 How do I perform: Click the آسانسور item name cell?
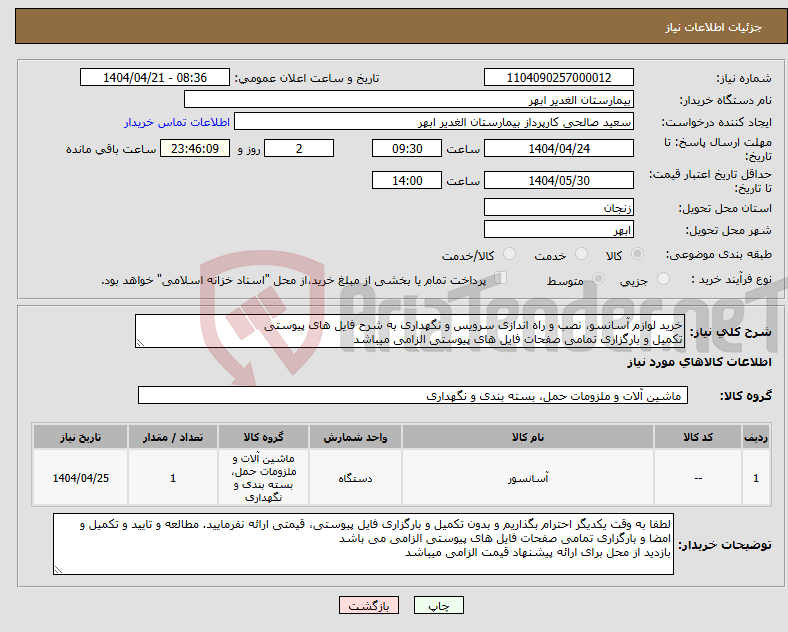pyautogui.click(x=528, y=478)
